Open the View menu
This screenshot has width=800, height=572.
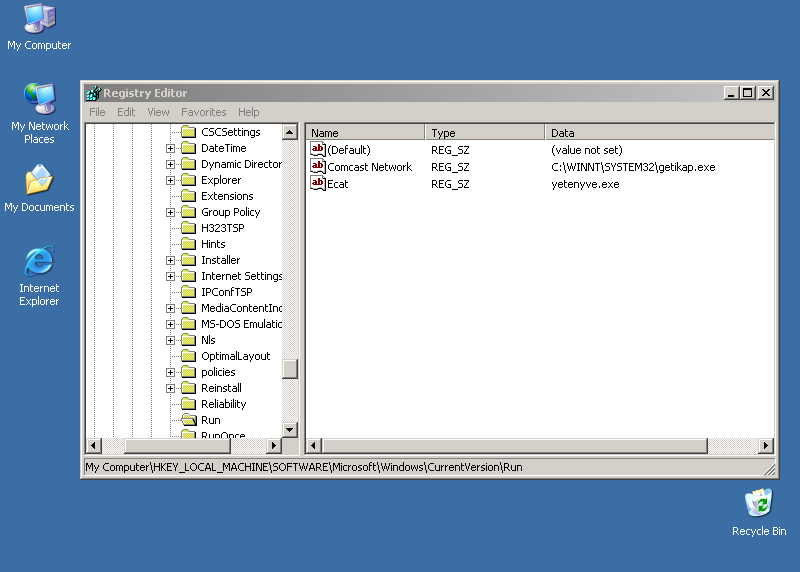tap(158, 112)
